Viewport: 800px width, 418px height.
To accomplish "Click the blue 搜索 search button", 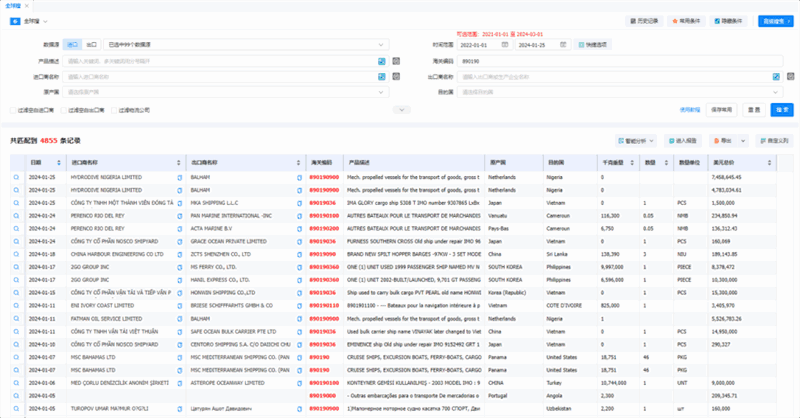I will [x=781, y=110].
